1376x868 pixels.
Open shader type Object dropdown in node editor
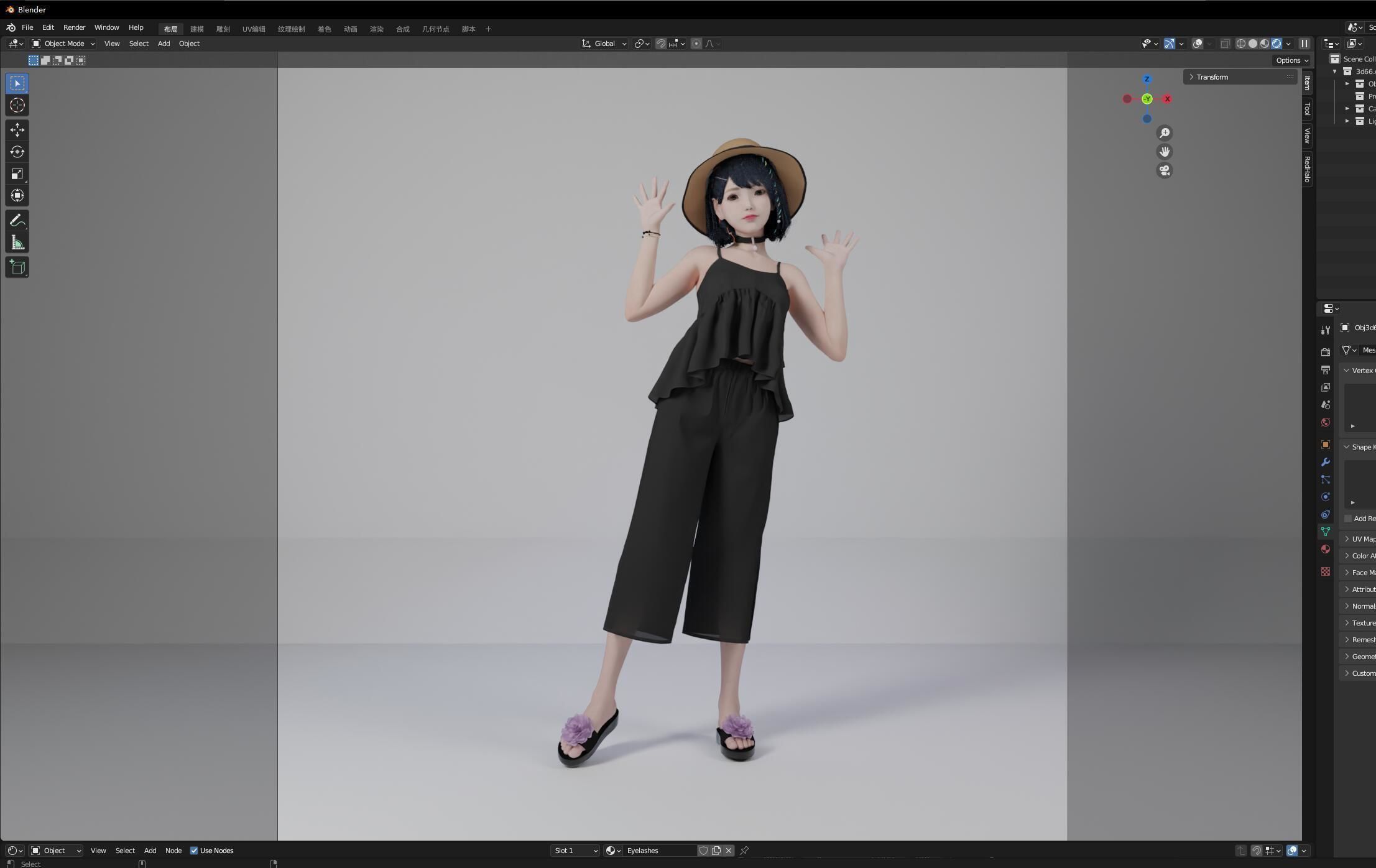56,851
